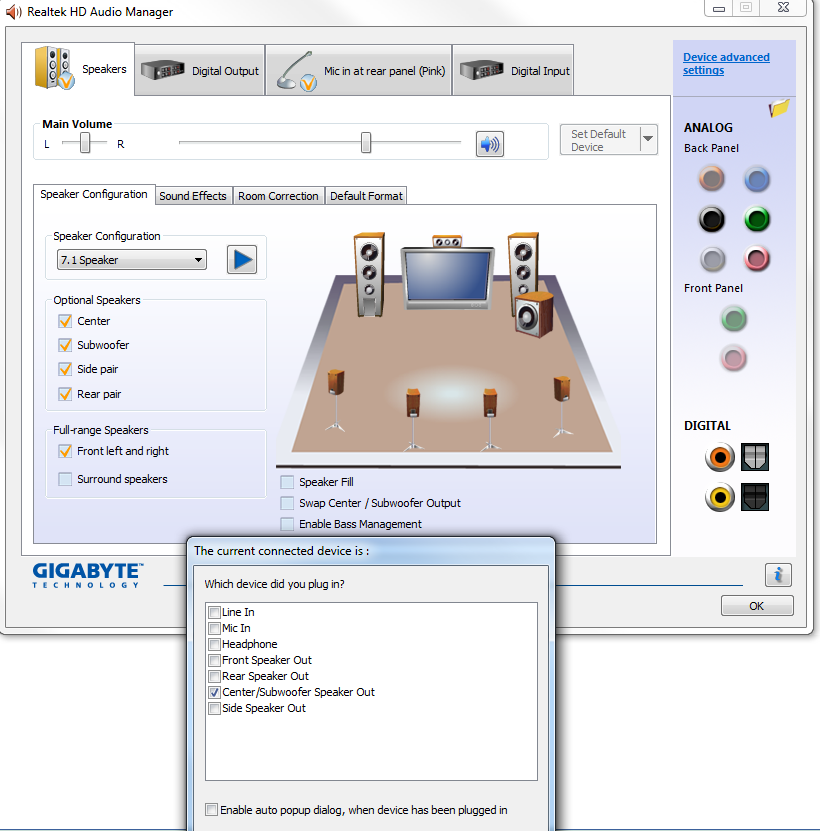
Task: Select the green back panel audio jack
Action: (x=756, y=219)
